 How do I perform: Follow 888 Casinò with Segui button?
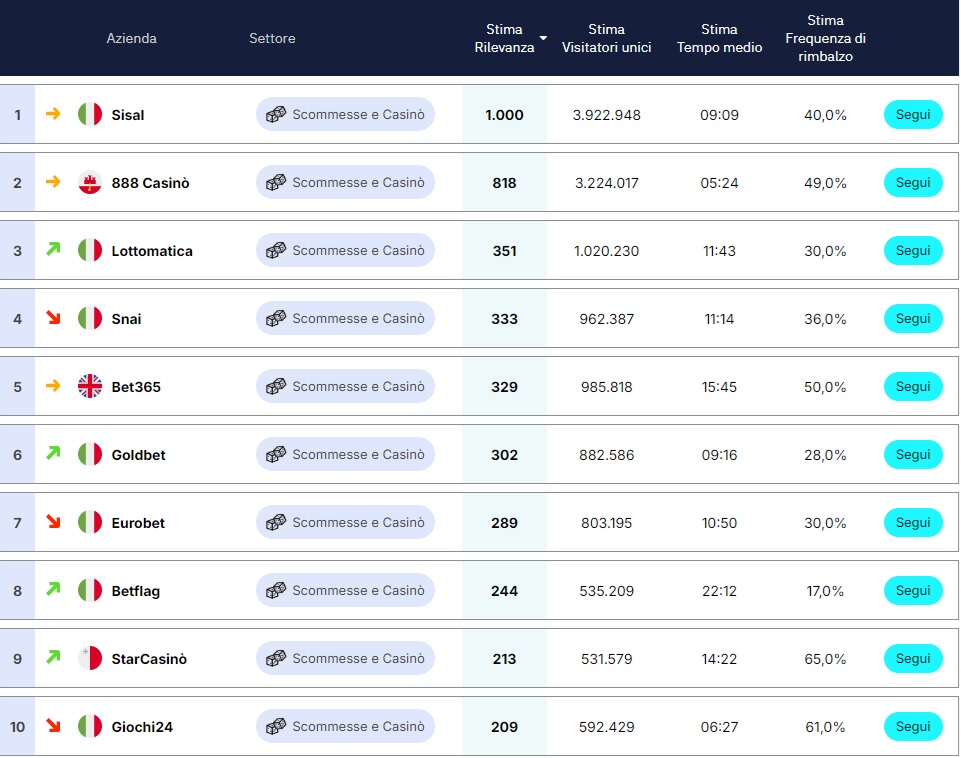tap(913, 183)
